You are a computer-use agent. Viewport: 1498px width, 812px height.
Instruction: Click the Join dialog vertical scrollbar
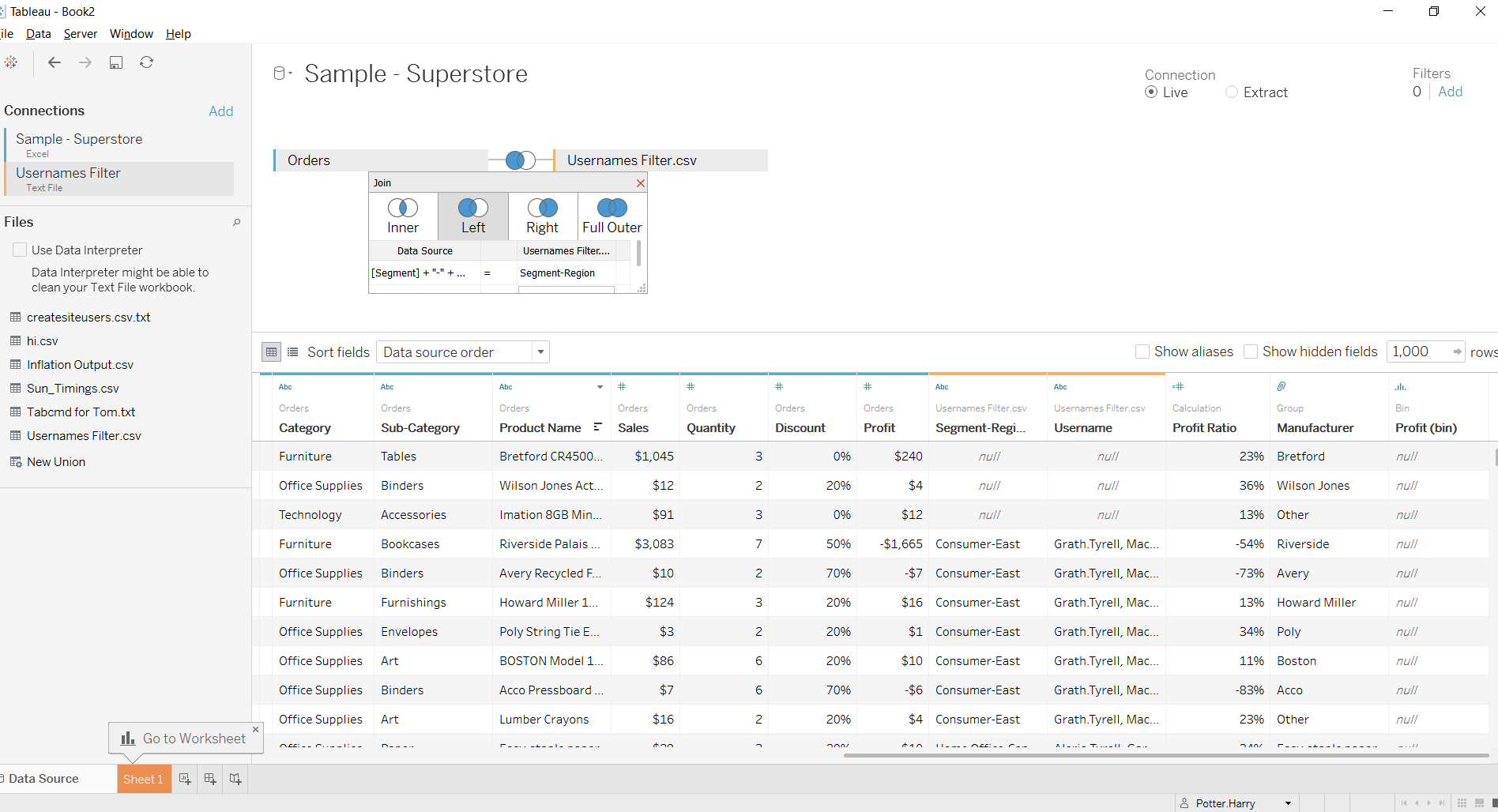pos(638,254)
